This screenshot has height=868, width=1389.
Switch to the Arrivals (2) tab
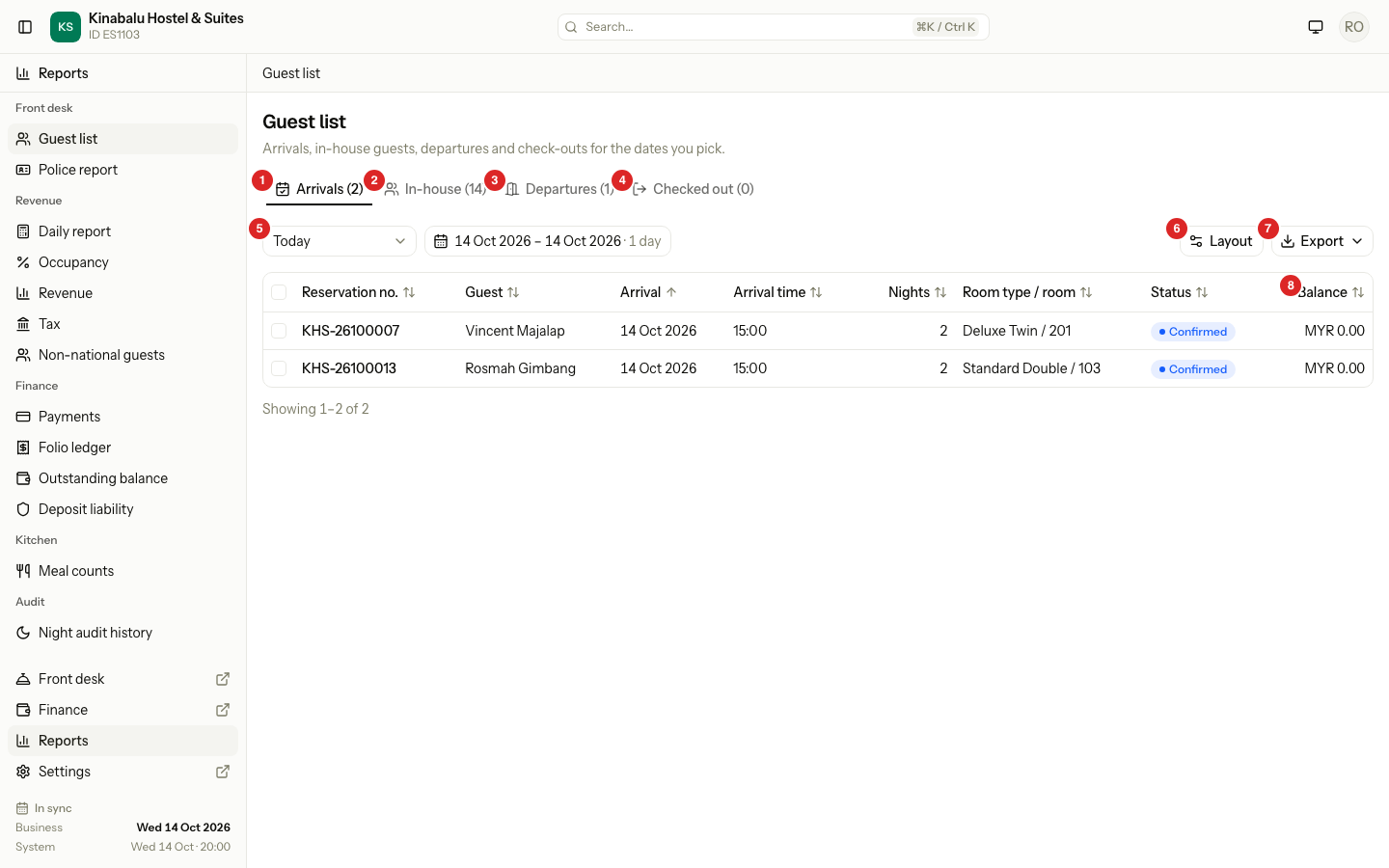(x=319, y=189)
